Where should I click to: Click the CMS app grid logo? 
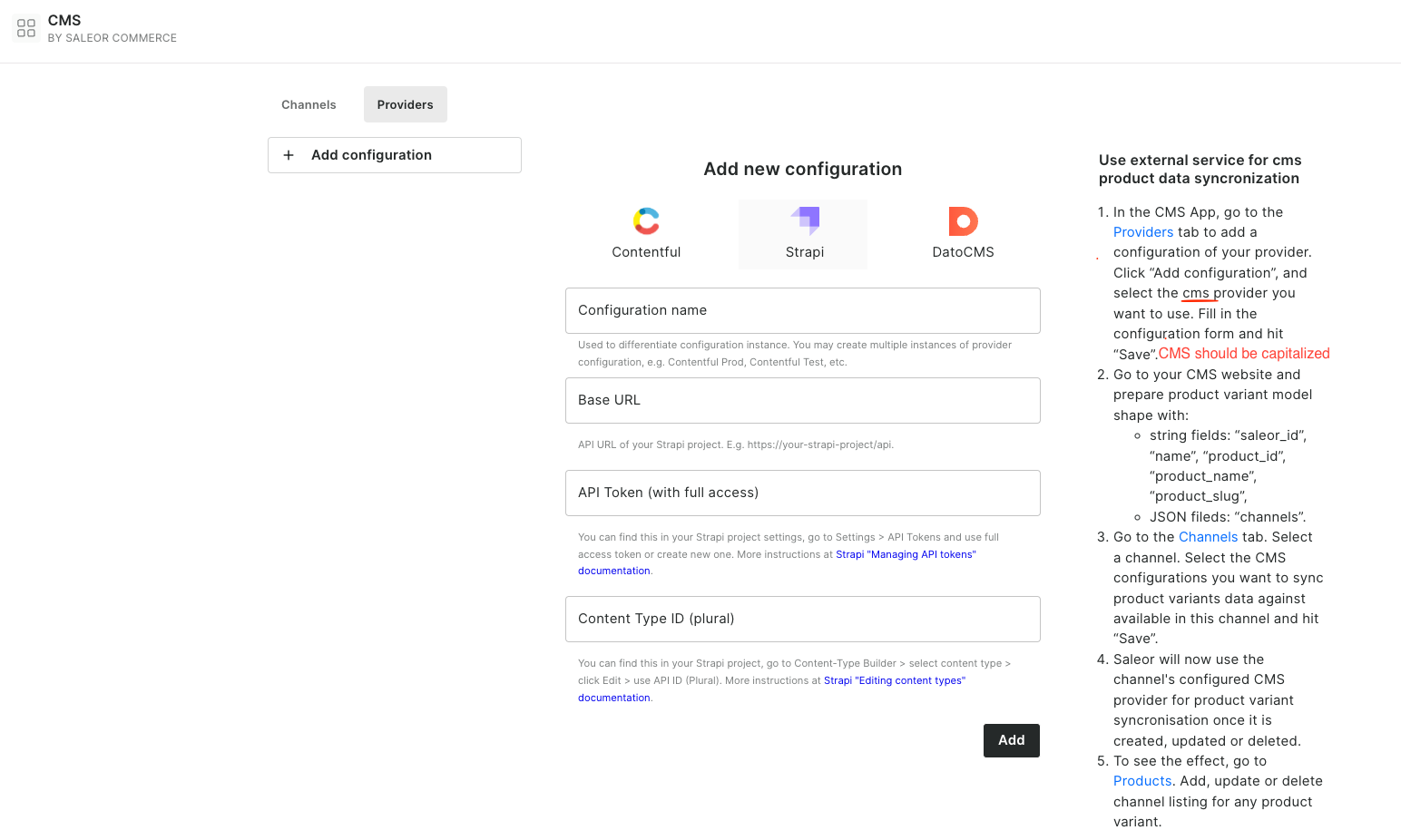[x=25, y=28]
